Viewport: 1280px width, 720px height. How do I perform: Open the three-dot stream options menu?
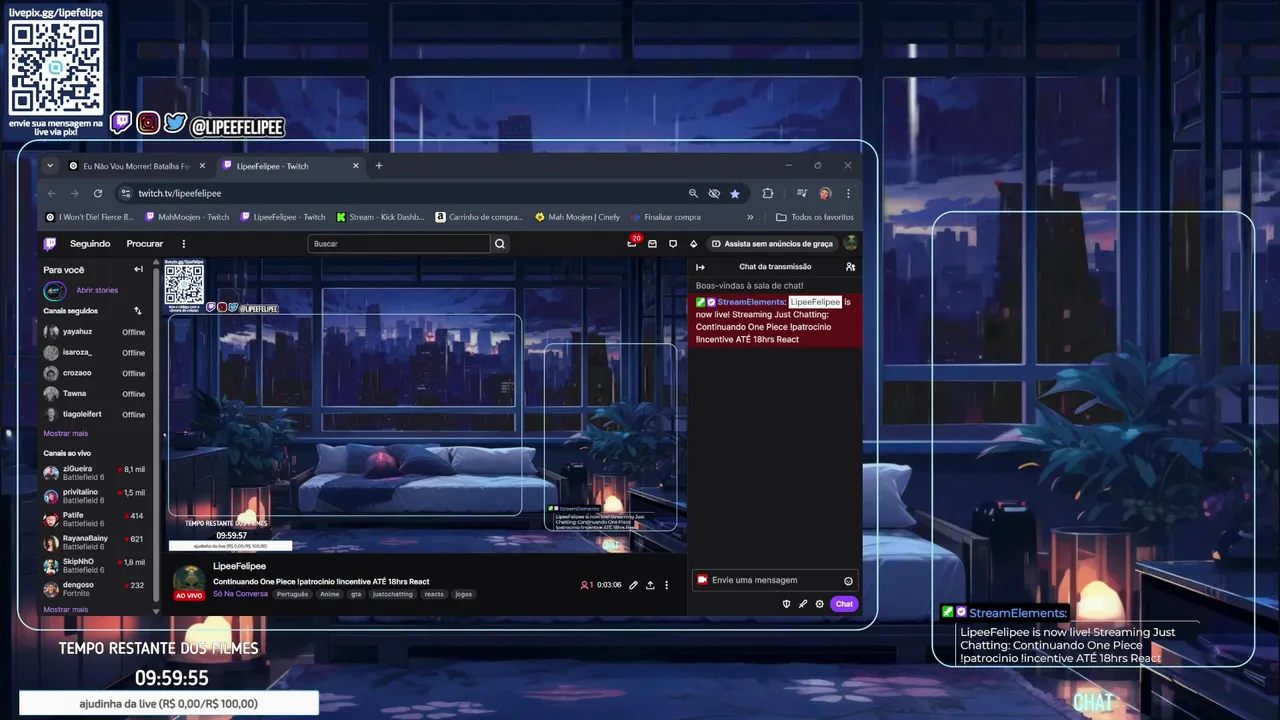pos(666,585)
